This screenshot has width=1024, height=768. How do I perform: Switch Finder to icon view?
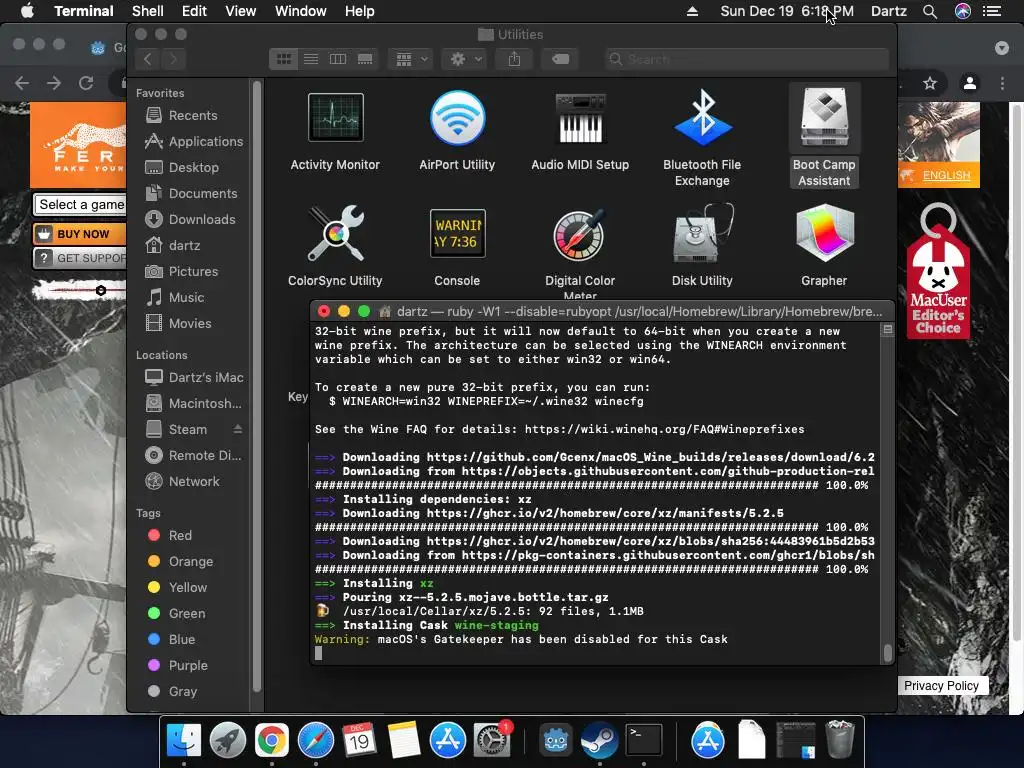283,59
